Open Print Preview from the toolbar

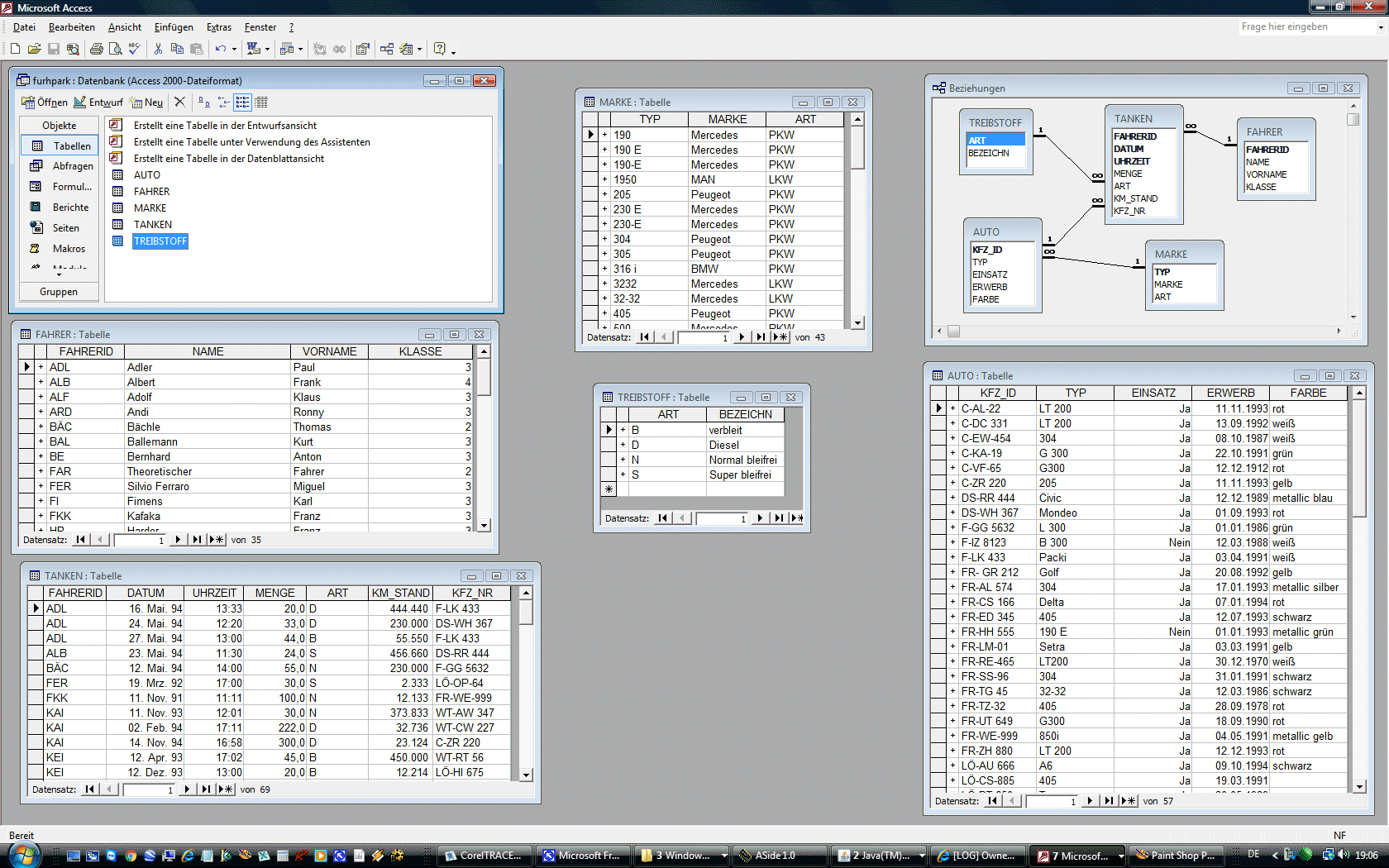(115, 49)
